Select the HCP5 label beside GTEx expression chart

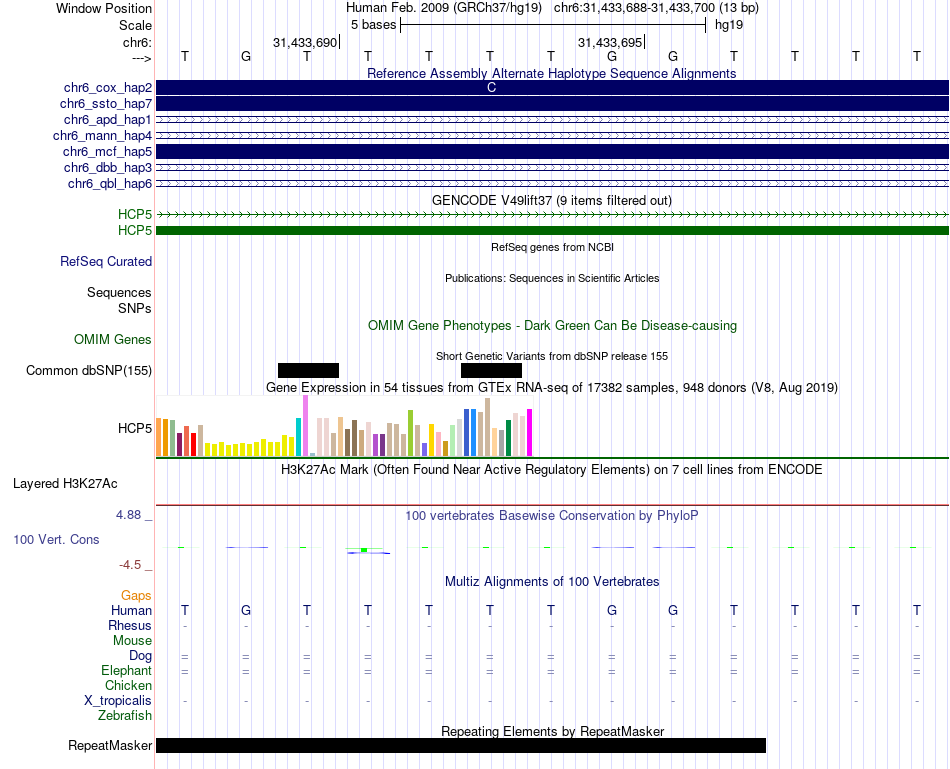click(135, 428)
